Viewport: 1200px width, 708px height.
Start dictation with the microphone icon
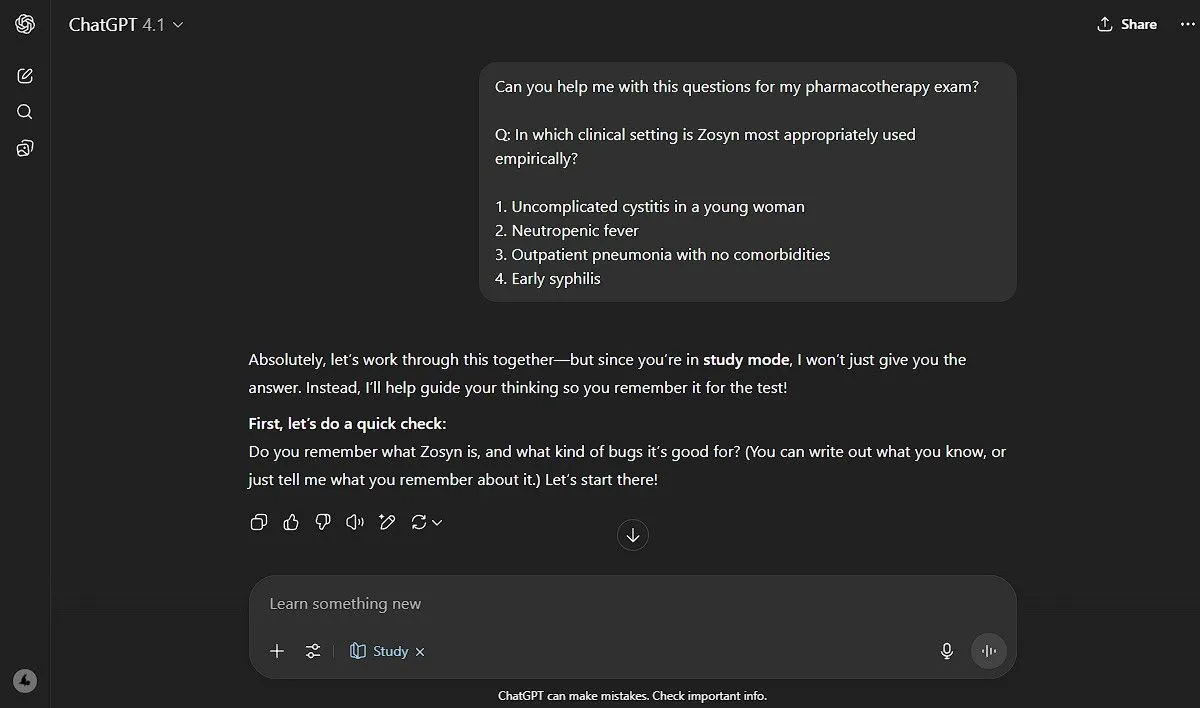(x=947, y=651)
